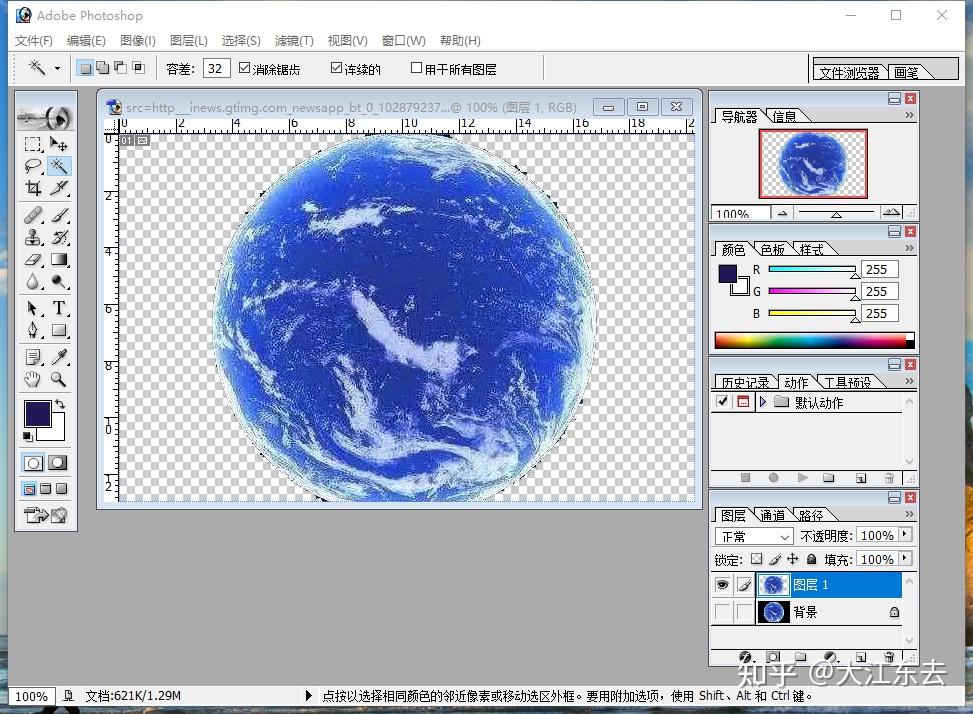The width and height of the screenshot is (973, 714).
Task: Open the 滤镜(T) menu
Action: coord(294,40)
